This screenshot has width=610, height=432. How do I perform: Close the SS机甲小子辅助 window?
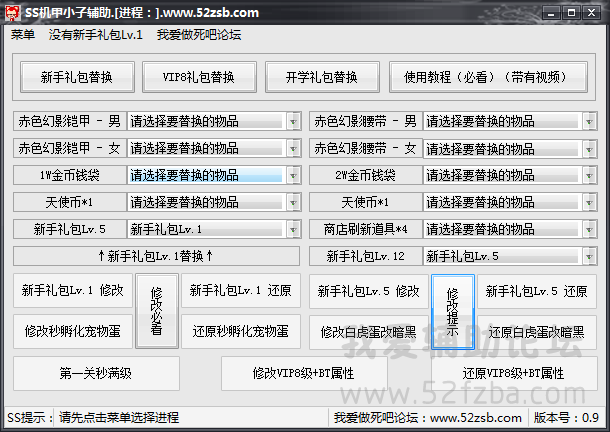coord(591,13)
